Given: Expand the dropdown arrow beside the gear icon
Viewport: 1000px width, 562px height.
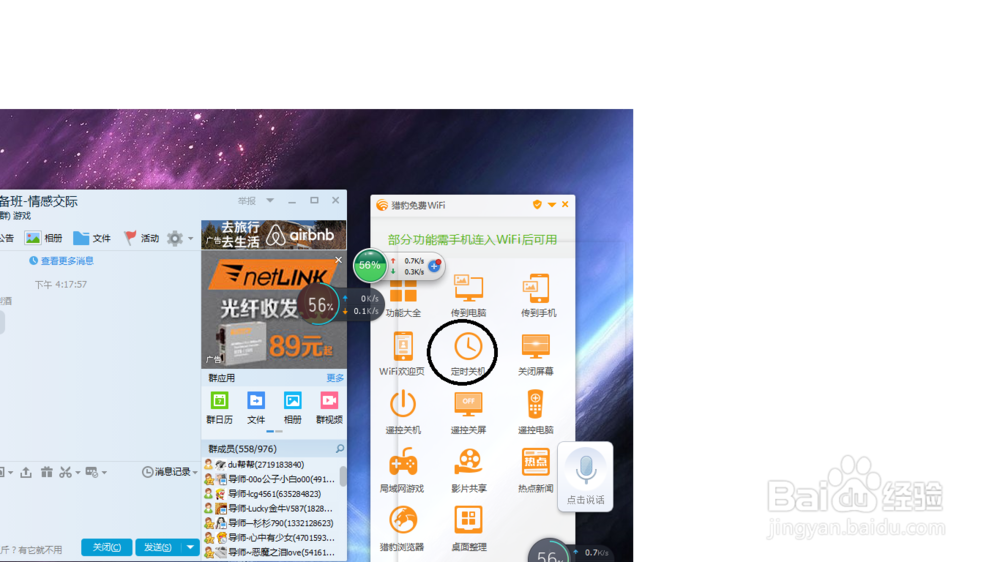Looking at the screenshot, I should click(190, 239).
